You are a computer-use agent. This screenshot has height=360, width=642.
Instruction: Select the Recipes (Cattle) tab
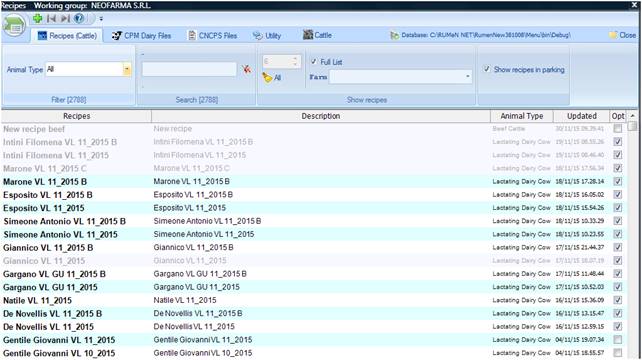(x=67, y=36)
